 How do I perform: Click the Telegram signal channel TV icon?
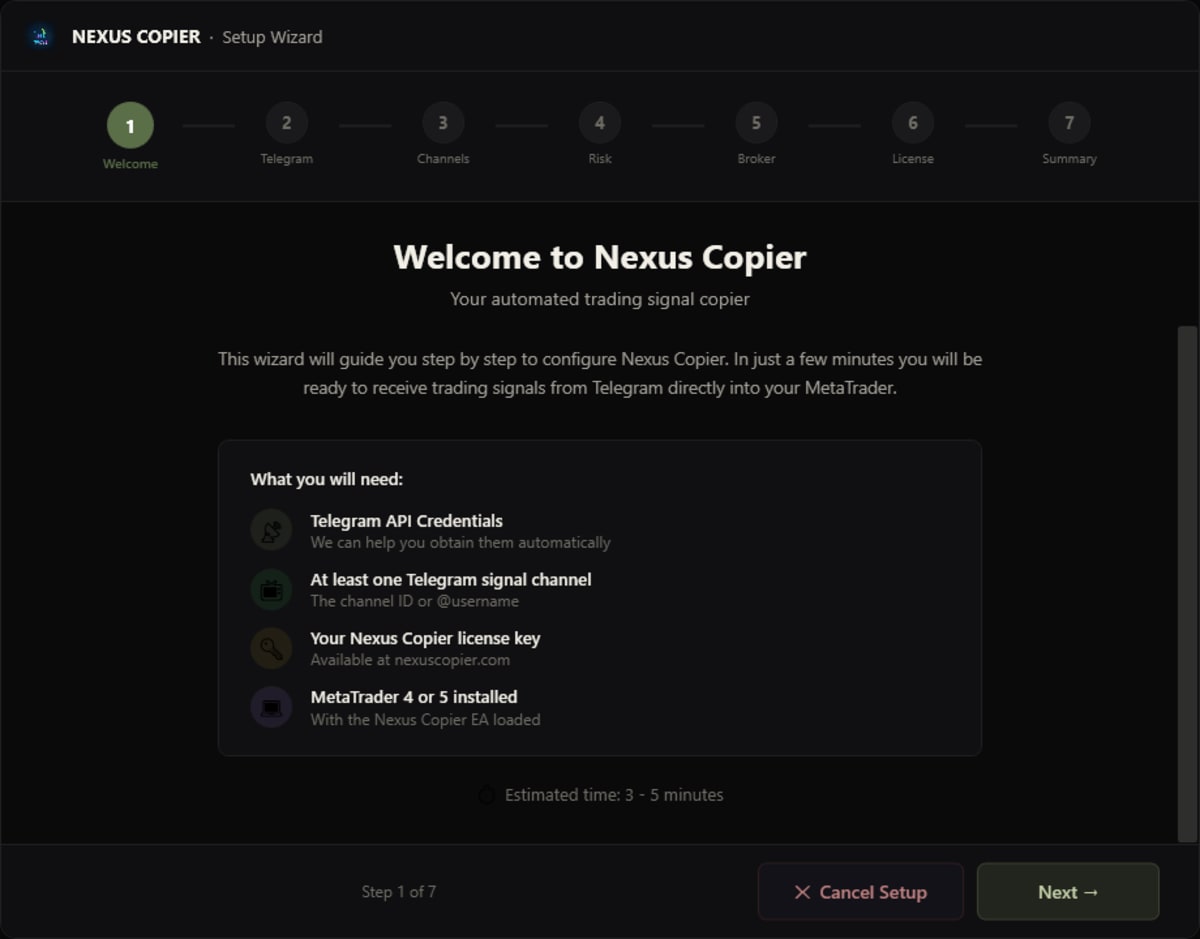[271, 590]
